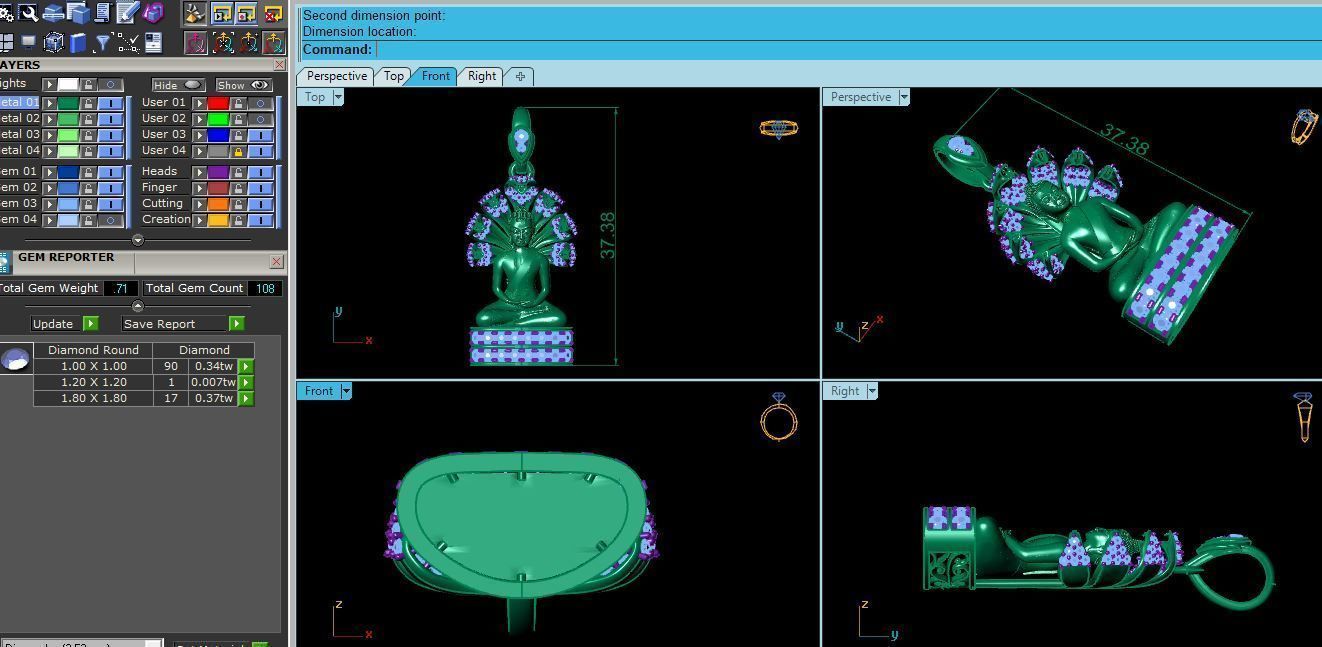The height and width of the screenshot is (647, 1322).
Task: Open Right viewport dropdown arrow
Action: 872,391
